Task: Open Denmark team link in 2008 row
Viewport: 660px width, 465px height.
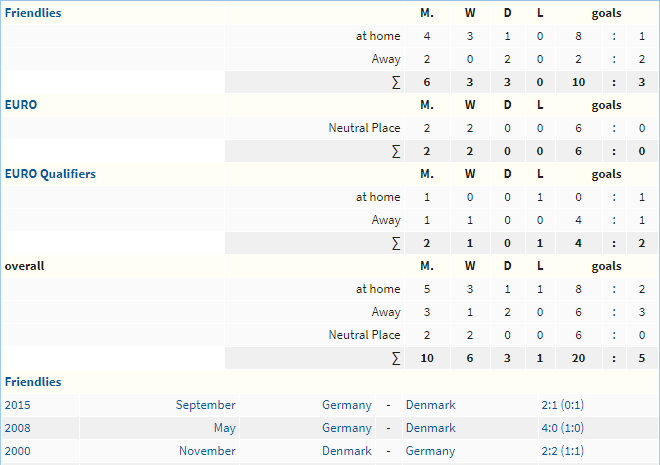Action: coord(431,428)
